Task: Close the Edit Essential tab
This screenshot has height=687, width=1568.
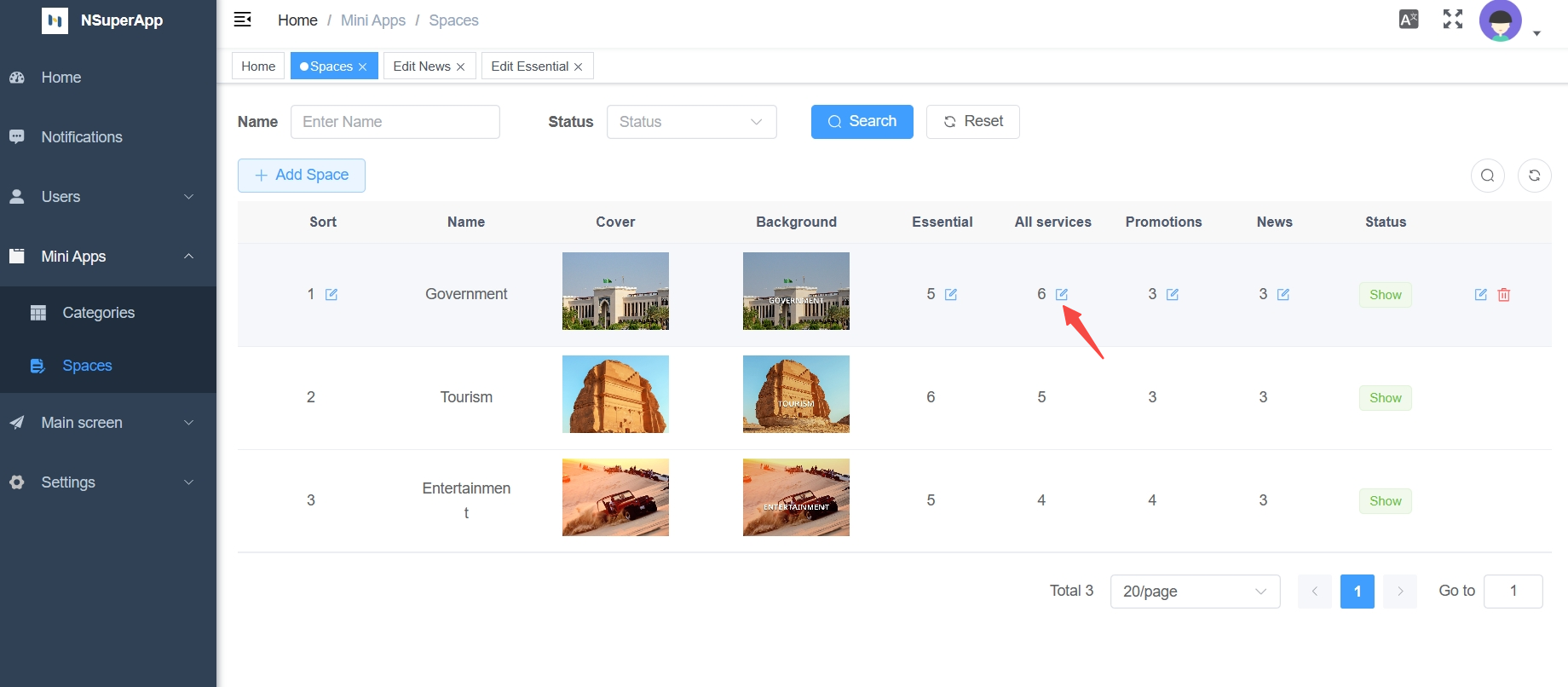Action: coord(579,67)
